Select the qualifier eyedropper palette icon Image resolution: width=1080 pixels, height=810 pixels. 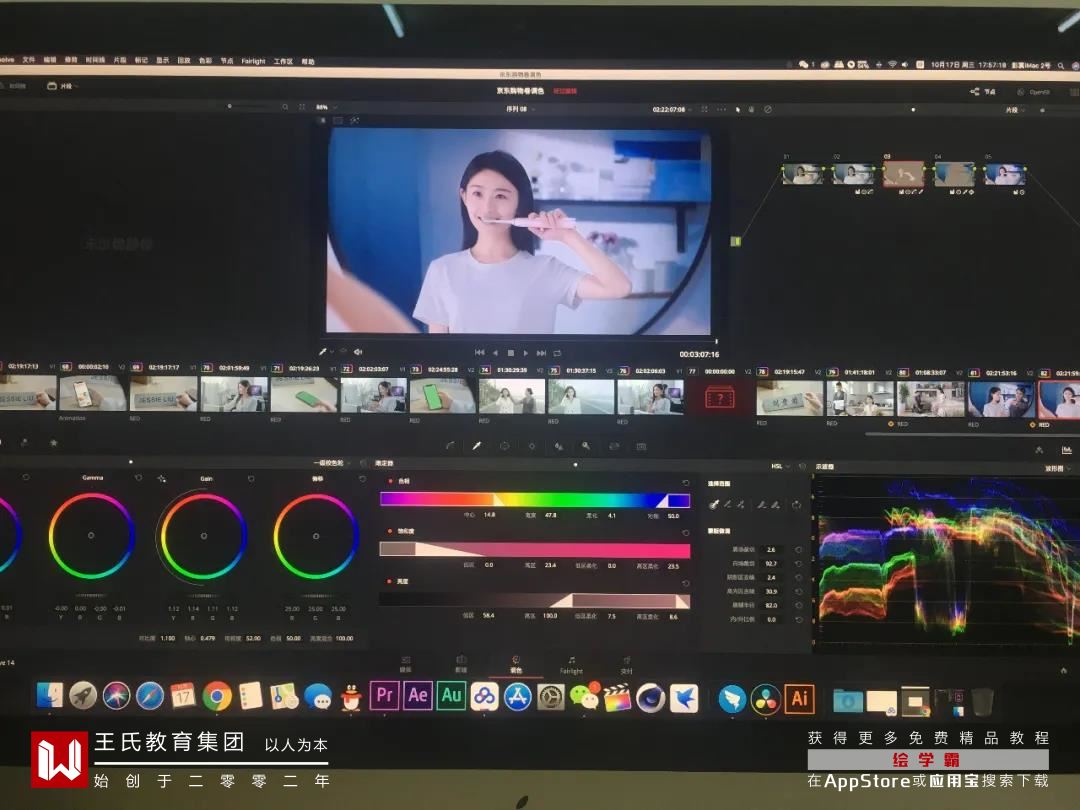click(477, 446)
